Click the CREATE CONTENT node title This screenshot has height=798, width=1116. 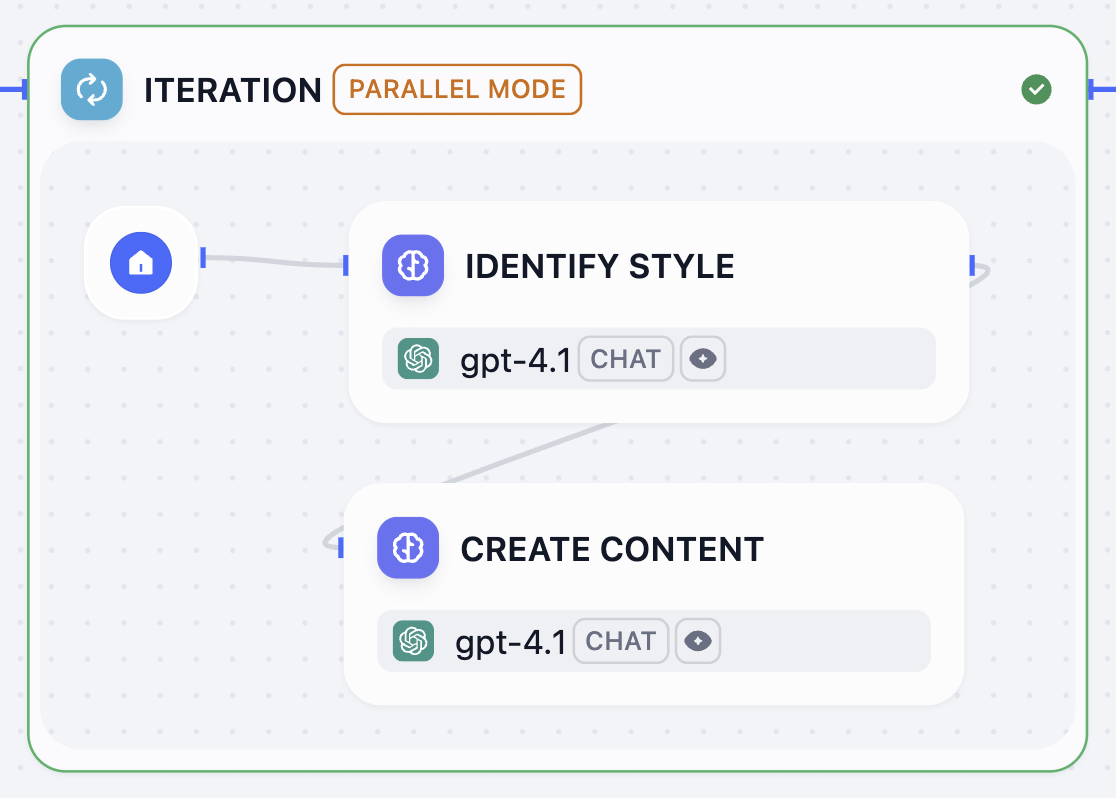click(612, 548)
